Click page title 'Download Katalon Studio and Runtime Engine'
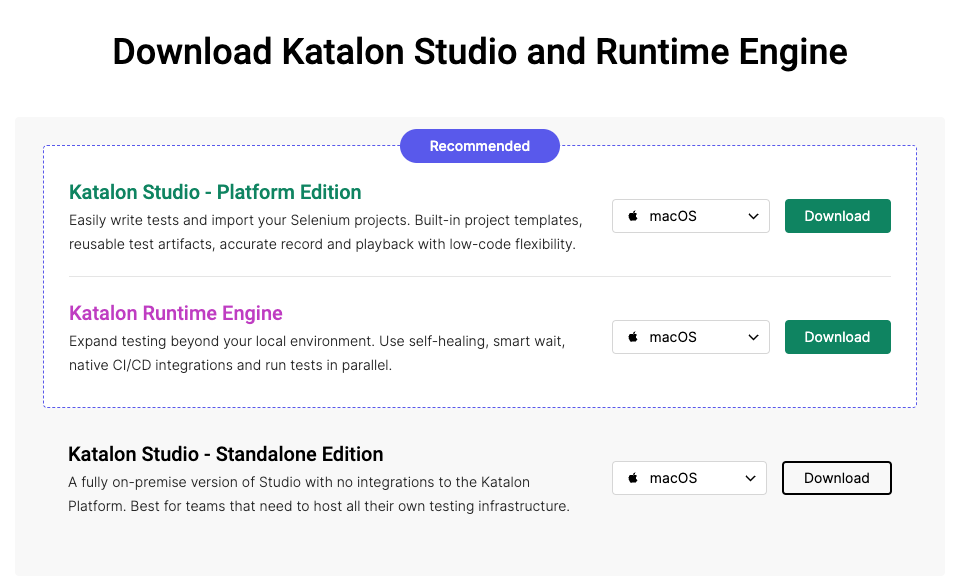Image resolution: width=959 pixels, height=582 pixels. [480, 51]
